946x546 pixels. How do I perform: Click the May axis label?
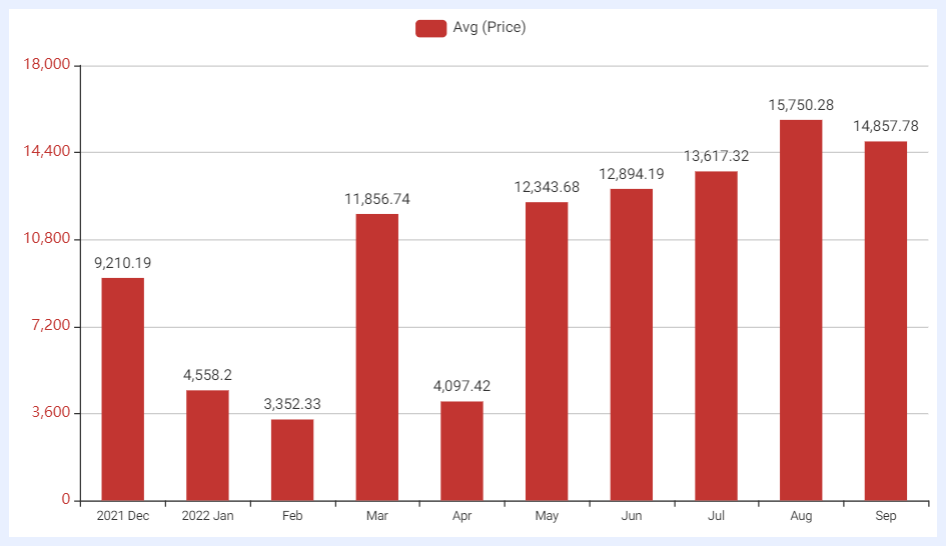(x=547, y=516)
